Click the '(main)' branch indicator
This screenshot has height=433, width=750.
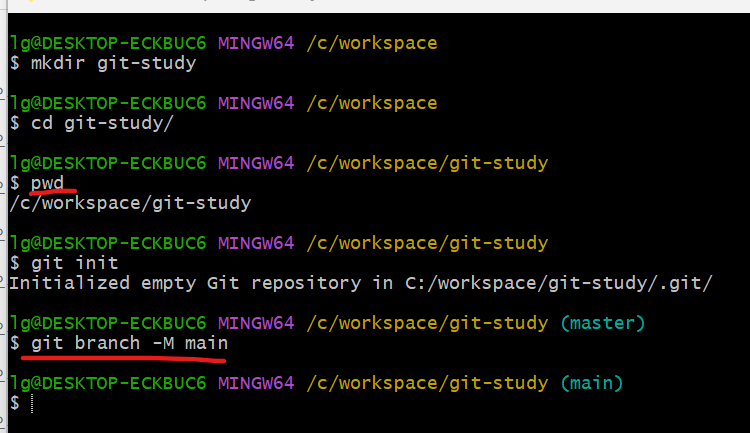(592, 383)
